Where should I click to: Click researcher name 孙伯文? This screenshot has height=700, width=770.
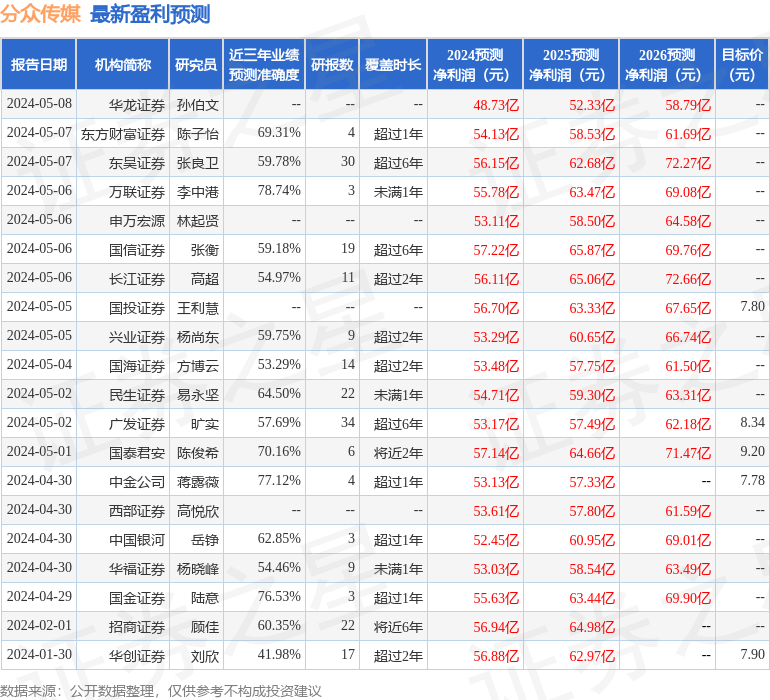click(197, 105)
